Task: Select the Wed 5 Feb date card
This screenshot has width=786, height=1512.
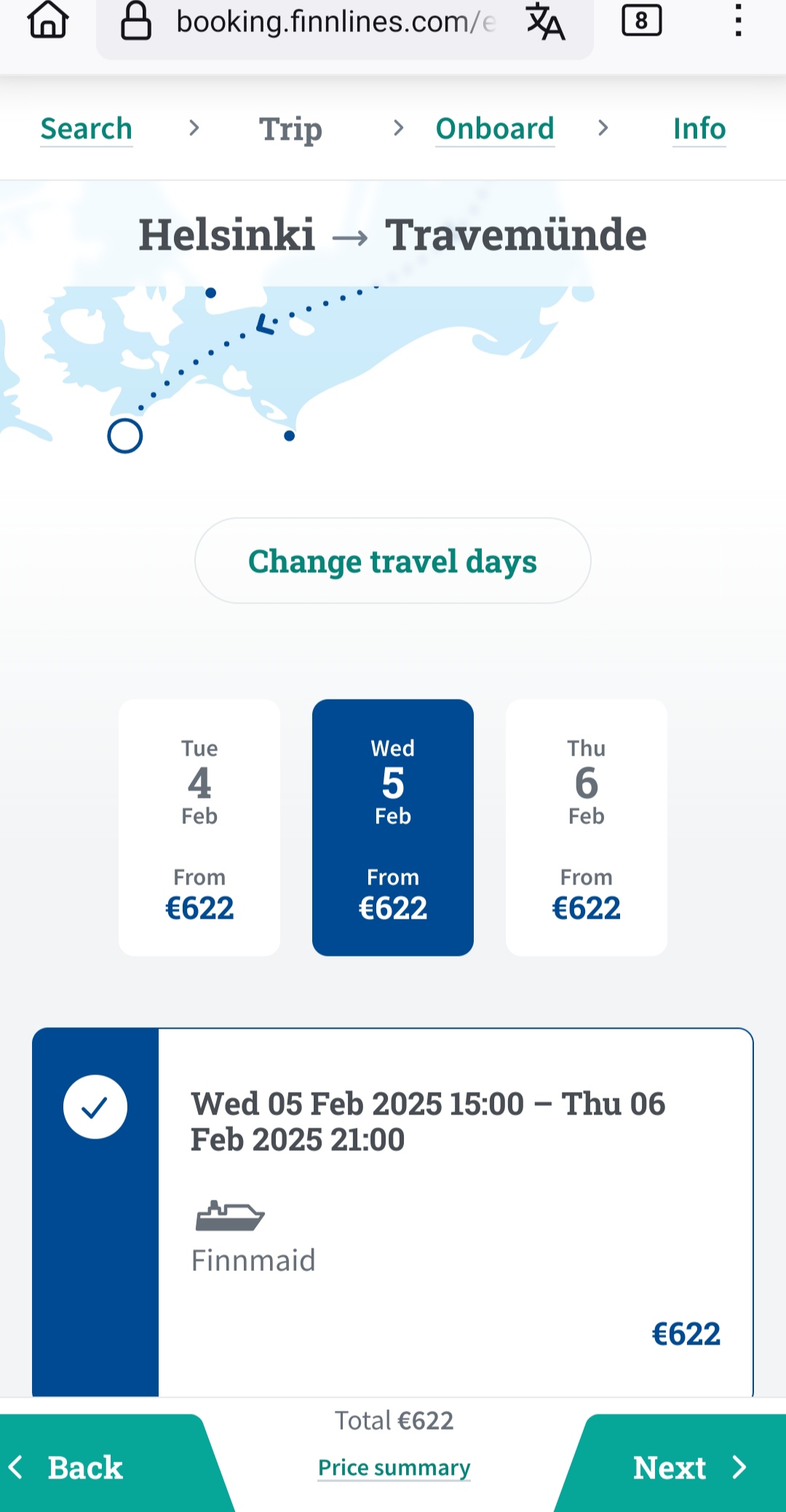Action: pos(393,827)
